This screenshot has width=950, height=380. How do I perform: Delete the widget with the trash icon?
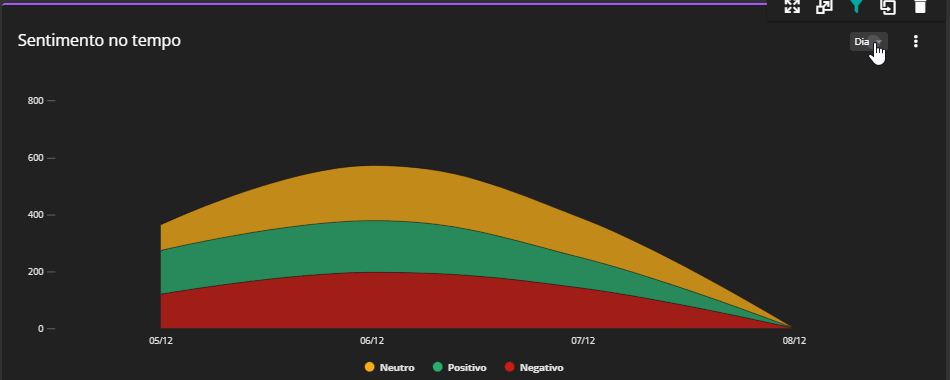920,7
